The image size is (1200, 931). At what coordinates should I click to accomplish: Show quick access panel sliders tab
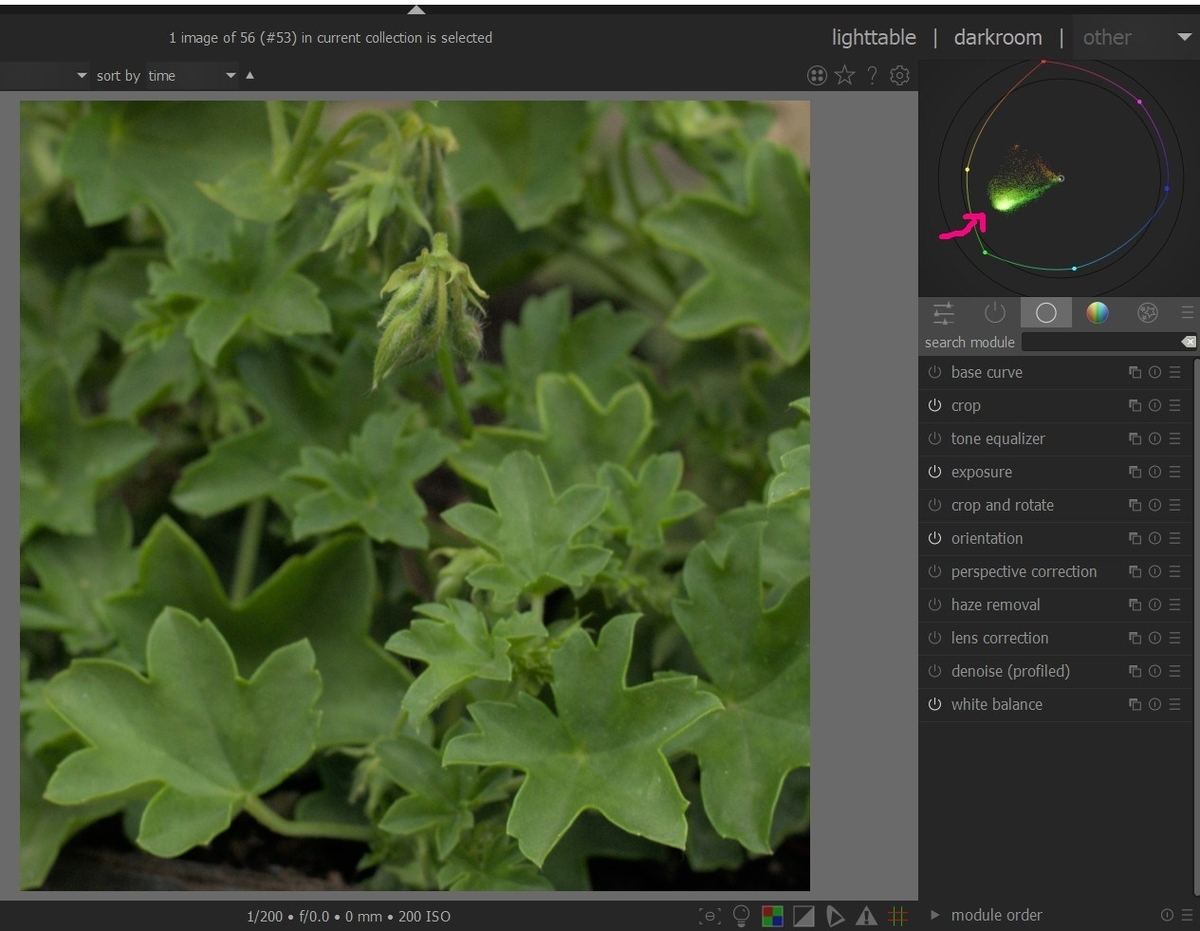tap(943, 313)
